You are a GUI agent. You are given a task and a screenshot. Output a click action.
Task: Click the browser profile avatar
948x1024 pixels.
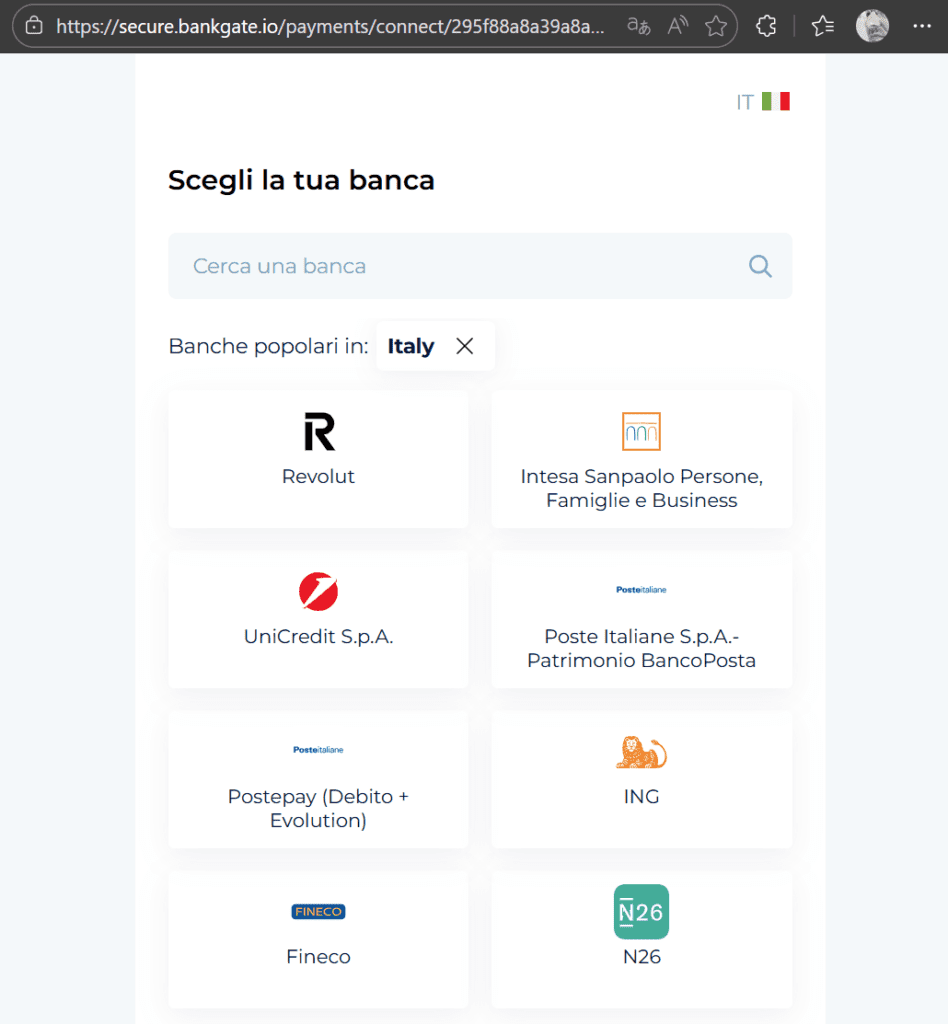[x=872, y=26]
